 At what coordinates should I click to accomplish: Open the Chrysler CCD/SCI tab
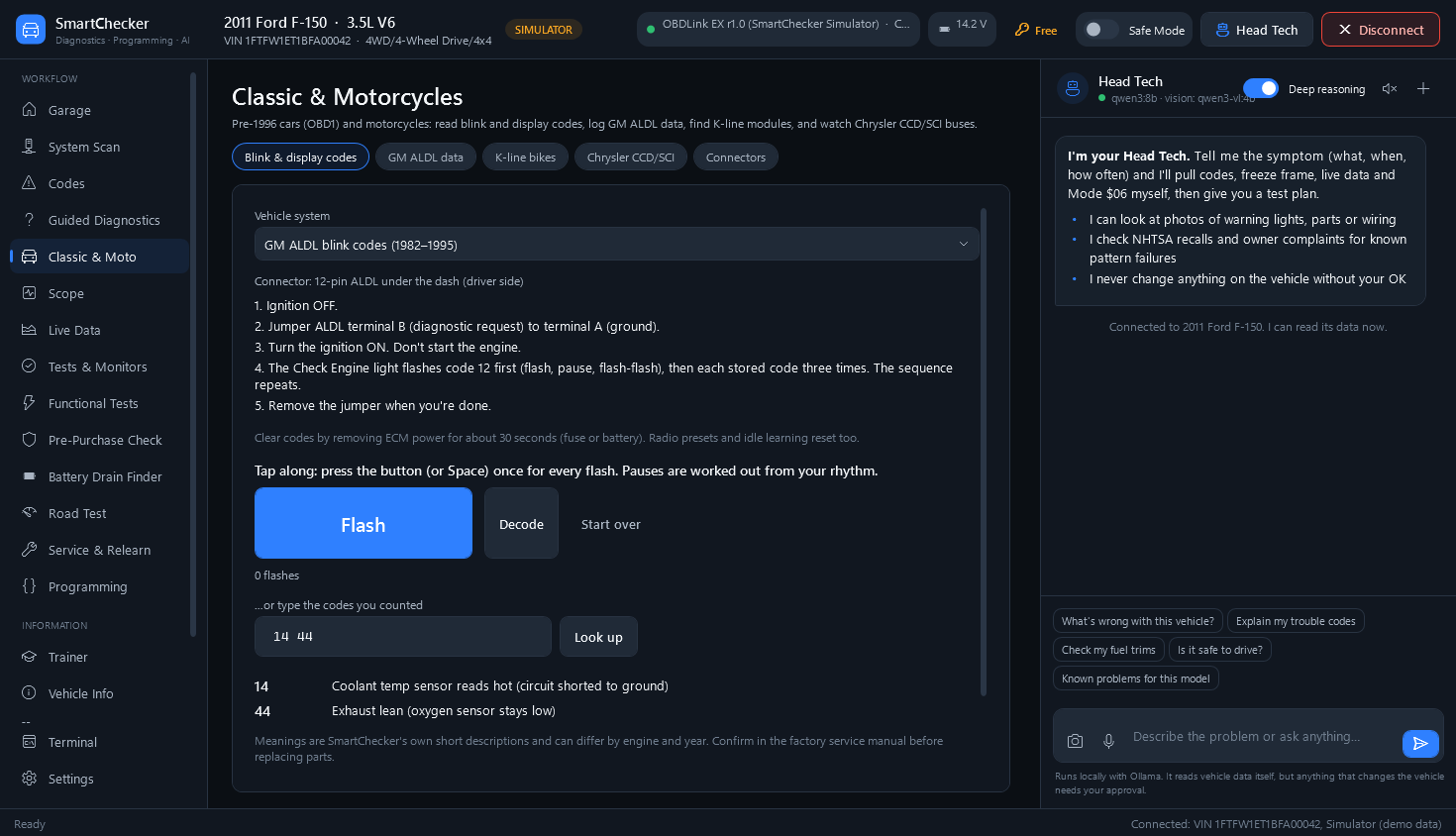pyautogui.click(x=631, y=157)
